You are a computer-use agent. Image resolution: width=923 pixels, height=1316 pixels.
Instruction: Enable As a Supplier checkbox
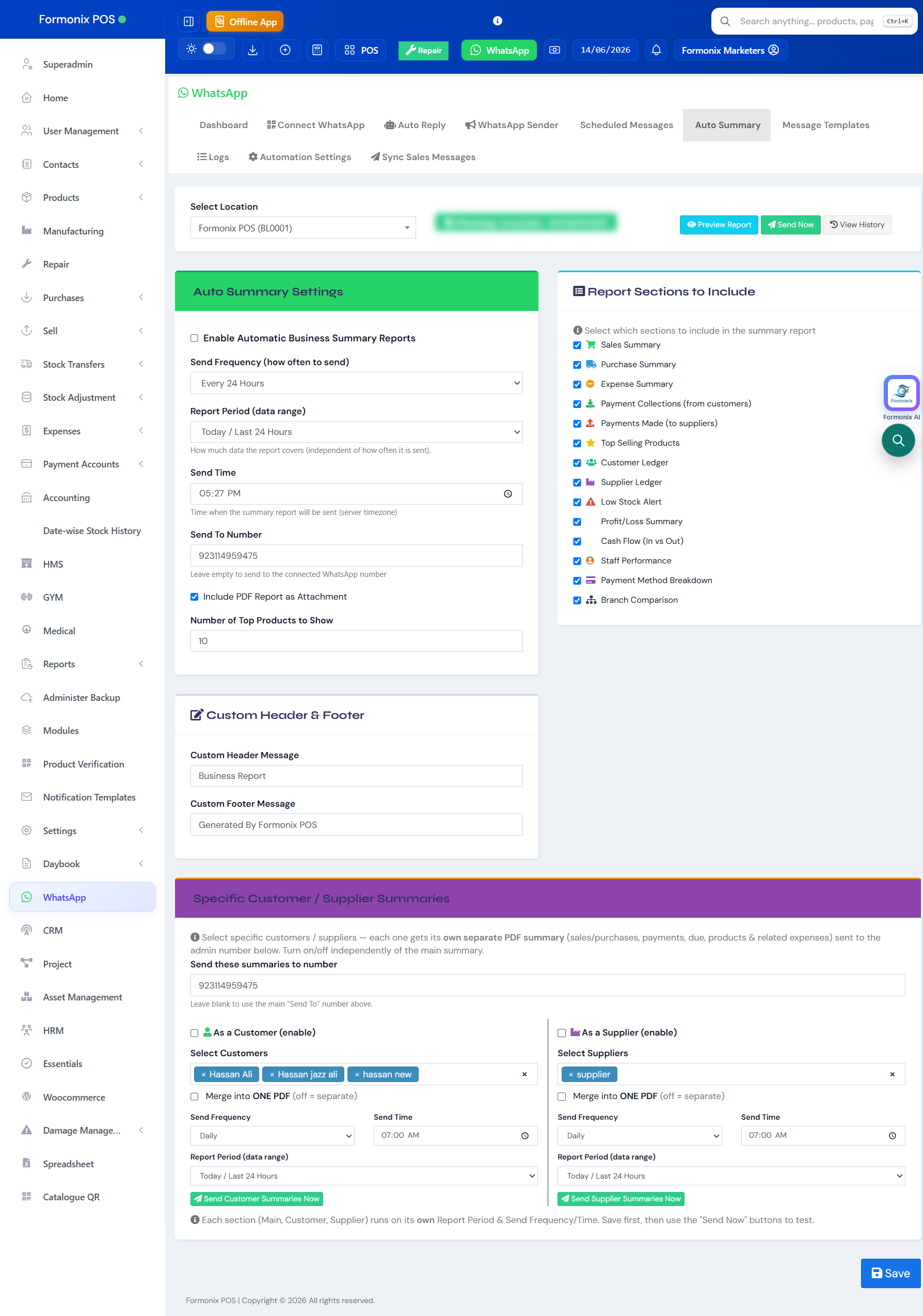pos(562,1033)
